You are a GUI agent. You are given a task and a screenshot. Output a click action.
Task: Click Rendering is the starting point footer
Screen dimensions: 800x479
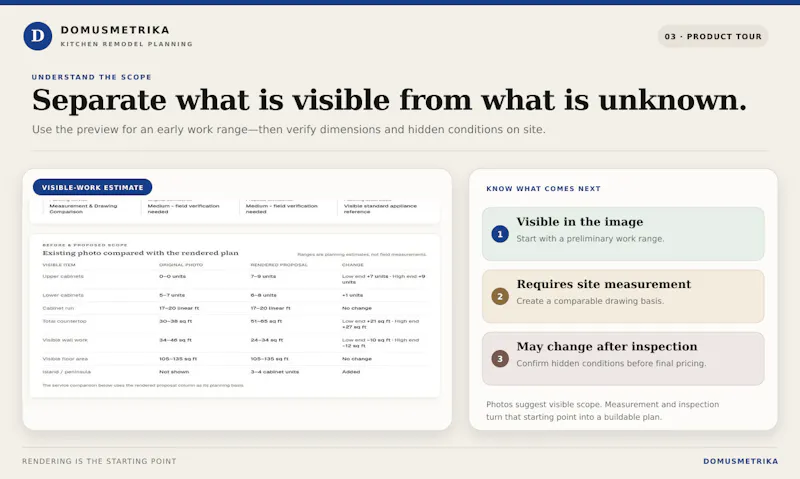coord(99,461)
